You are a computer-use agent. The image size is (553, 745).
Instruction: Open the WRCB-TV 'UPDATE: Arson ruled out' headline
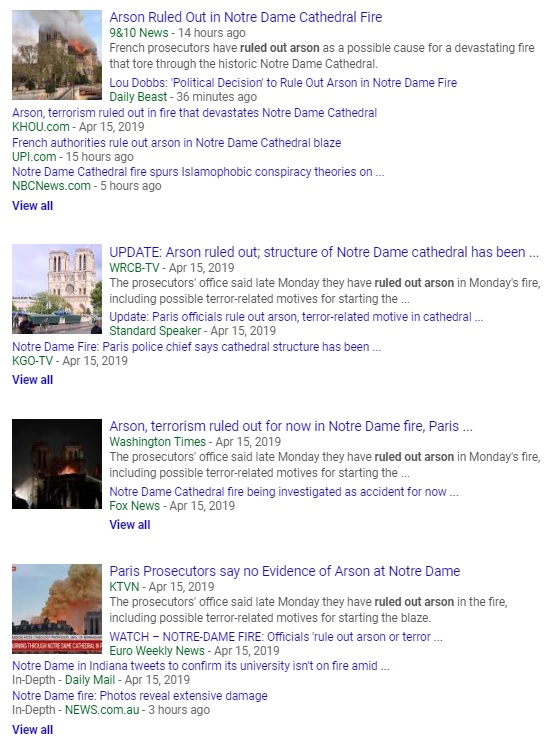coord(324,252)
